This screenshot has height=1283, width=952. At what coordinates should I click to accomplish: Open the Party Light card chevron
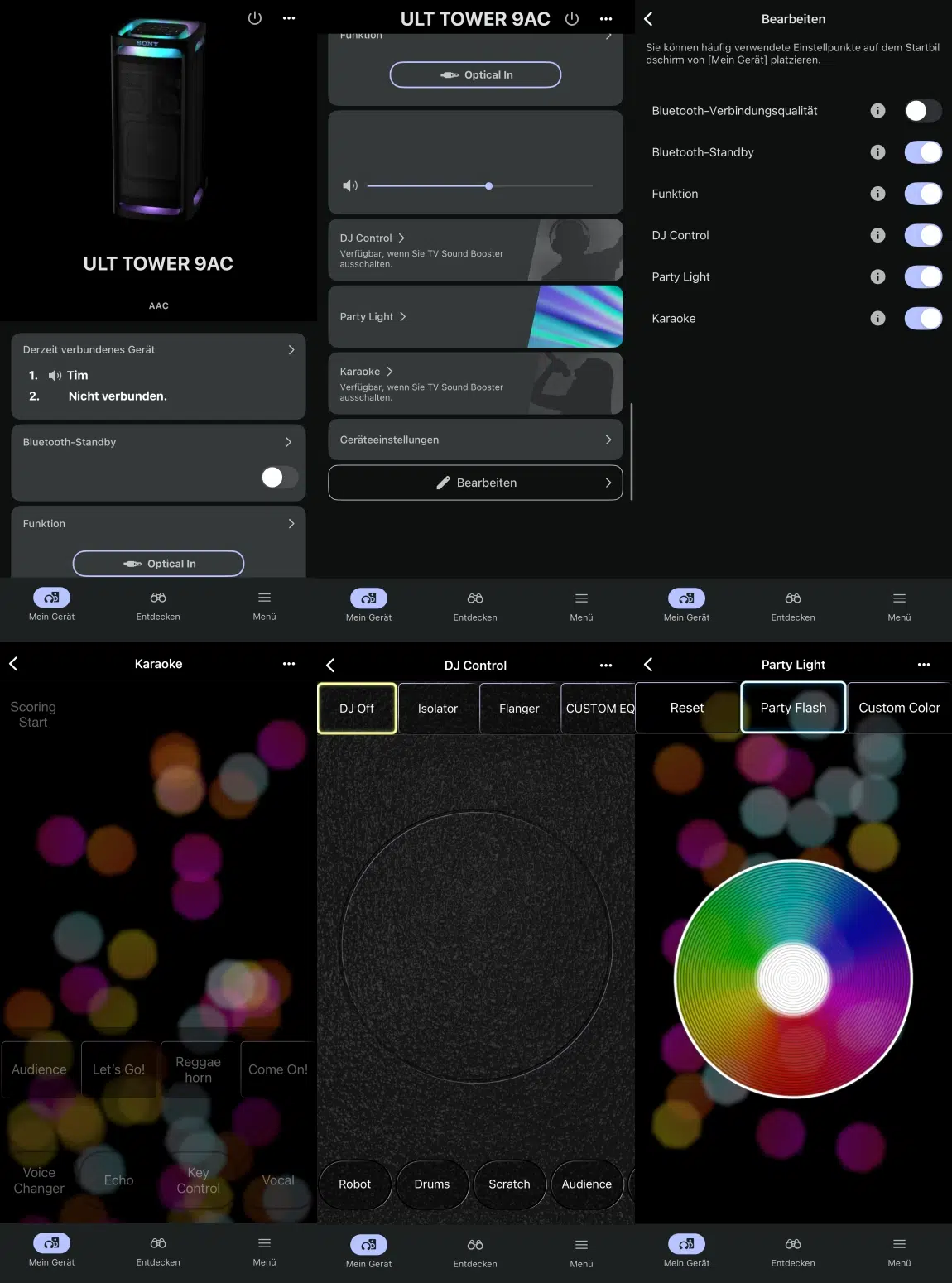(403, 317)
